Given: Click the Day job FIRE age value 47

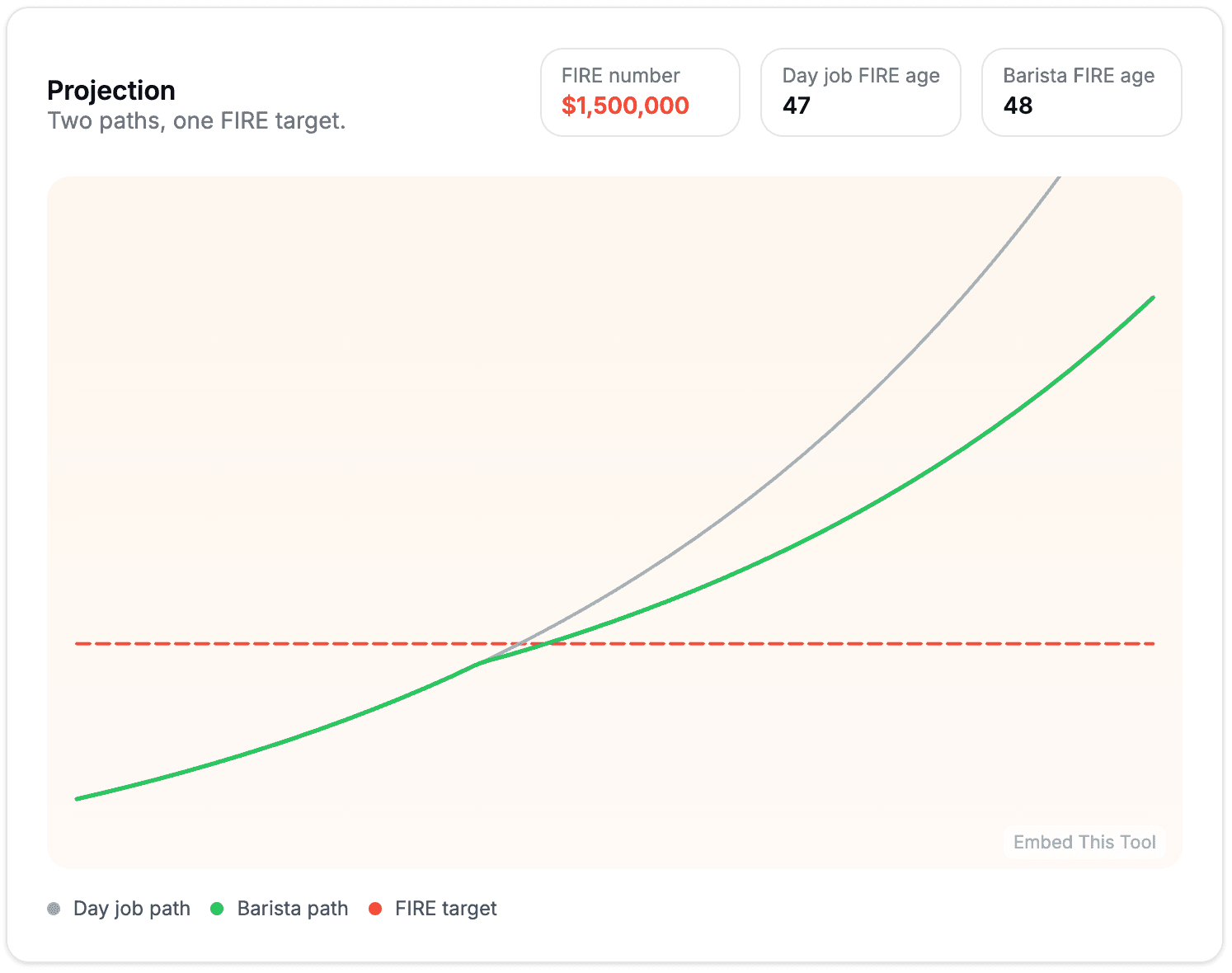Looking at the screenshot, I should (x=797, y=106).
